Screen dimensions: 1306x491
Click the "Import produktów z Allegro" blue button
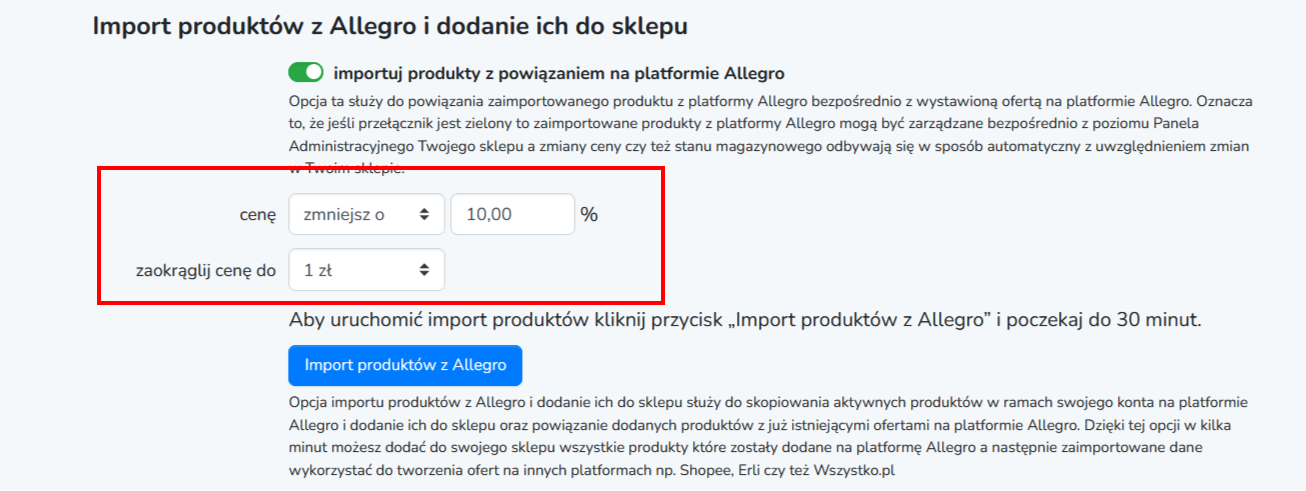tap(405, 365)
